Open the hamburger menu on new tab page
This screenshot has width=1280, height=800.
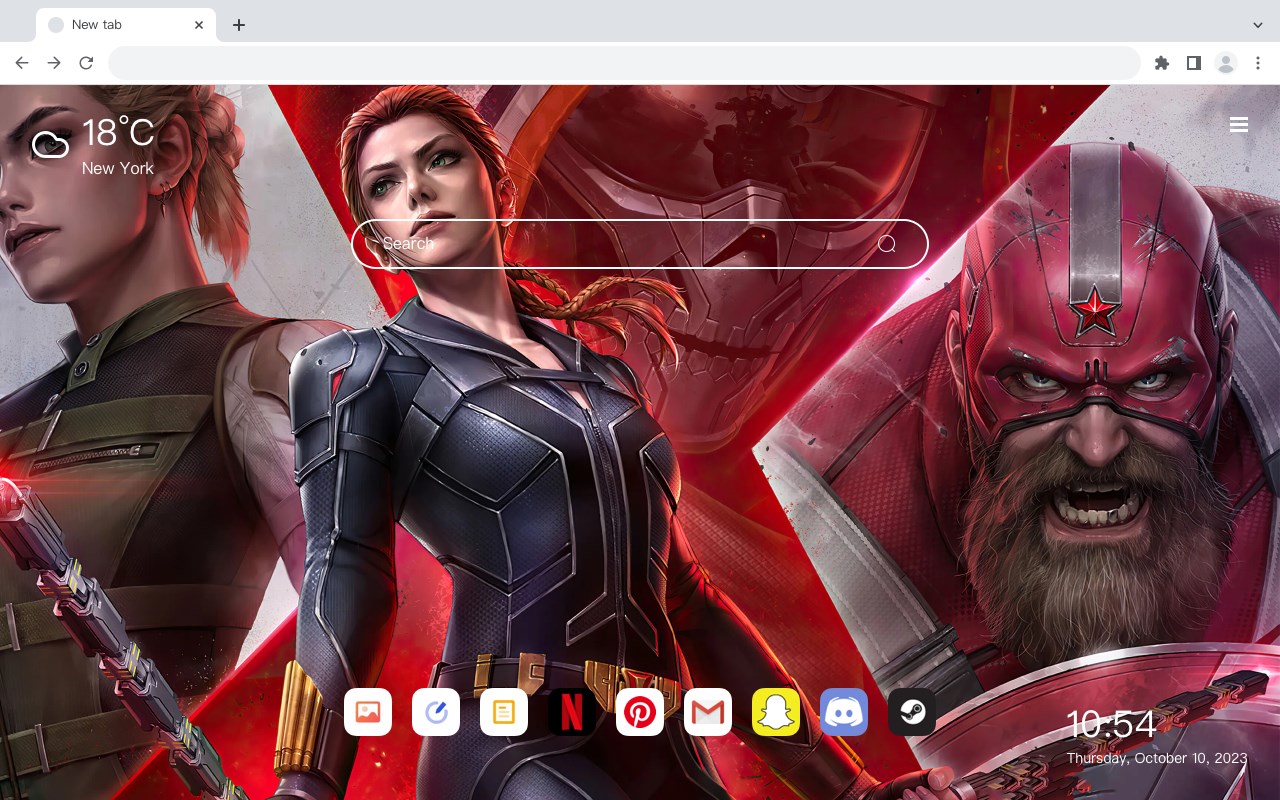tap(1239, 125)
